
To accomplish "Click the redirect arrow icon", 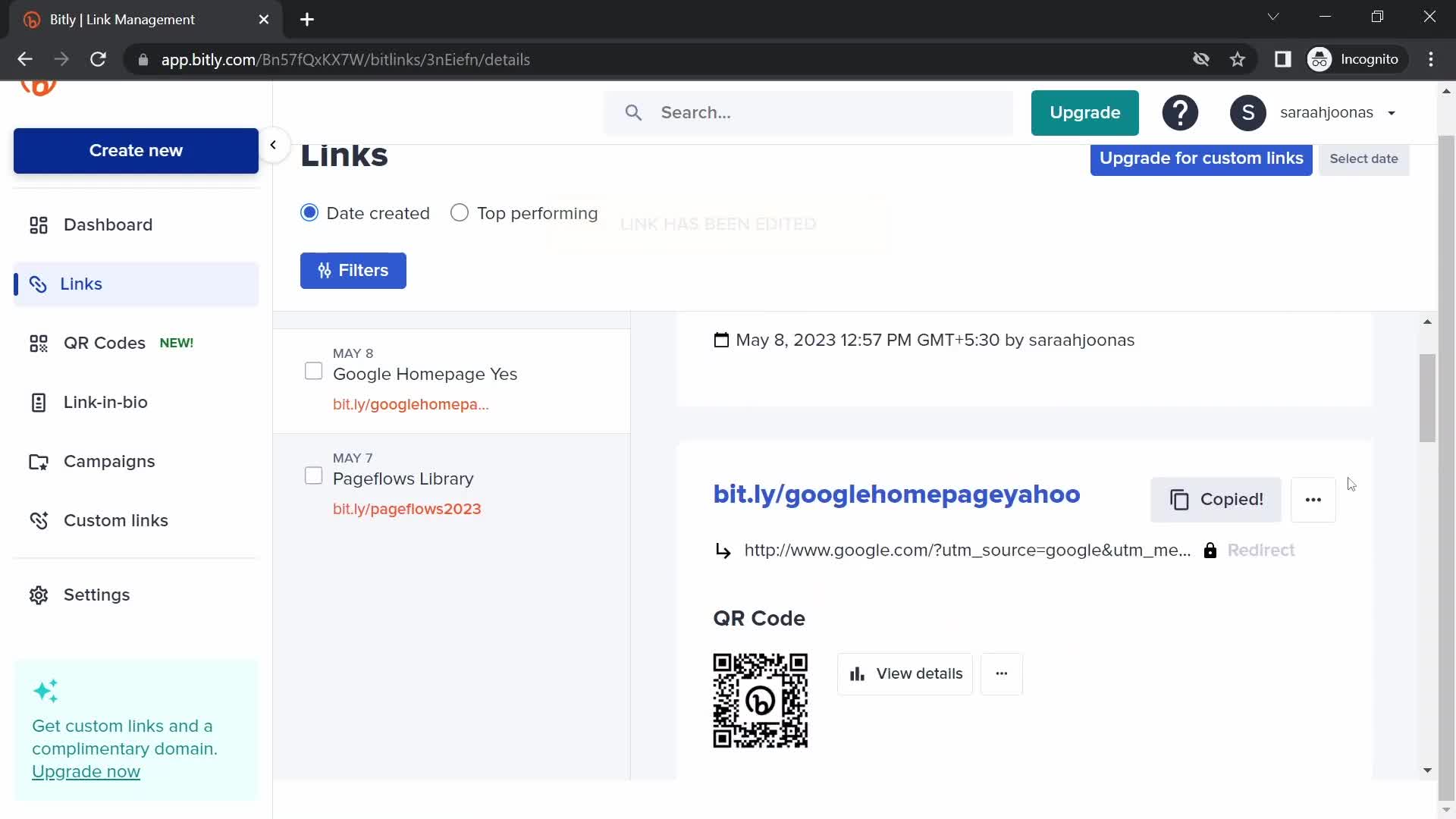I will (723, 551).
